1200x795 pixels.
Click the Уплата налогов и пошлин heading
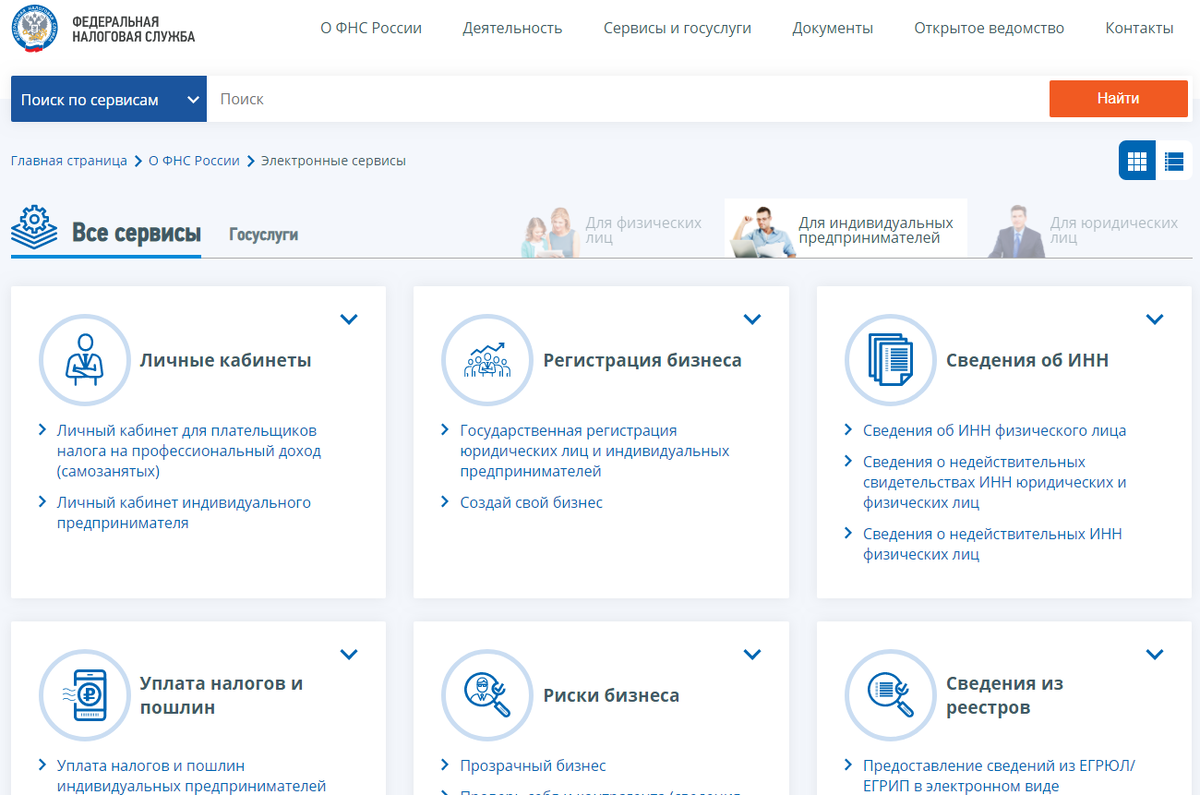(x=221, y=695)
